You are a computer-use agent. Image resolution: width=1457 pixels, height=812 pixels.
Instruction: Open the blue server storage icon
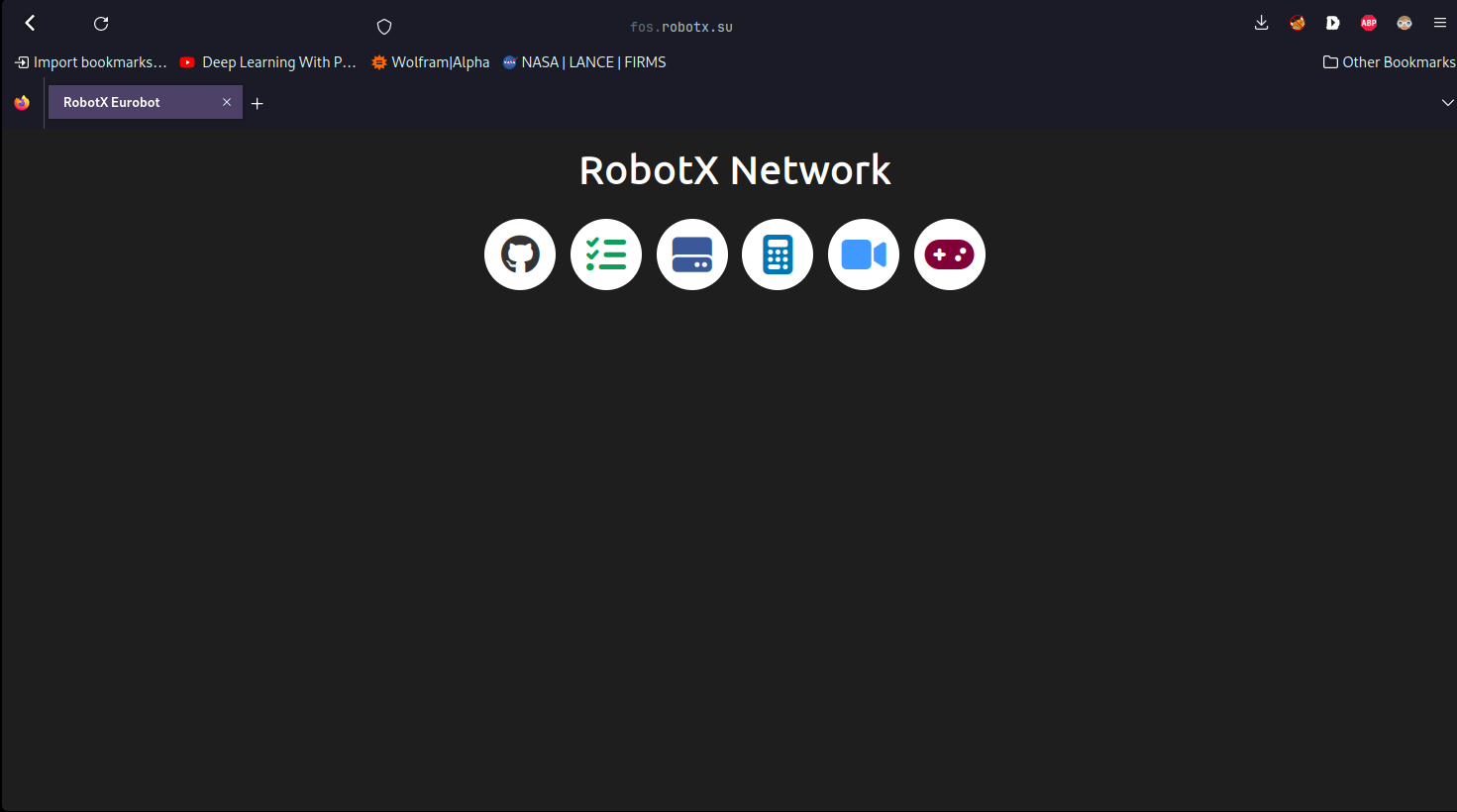point(691,254)
